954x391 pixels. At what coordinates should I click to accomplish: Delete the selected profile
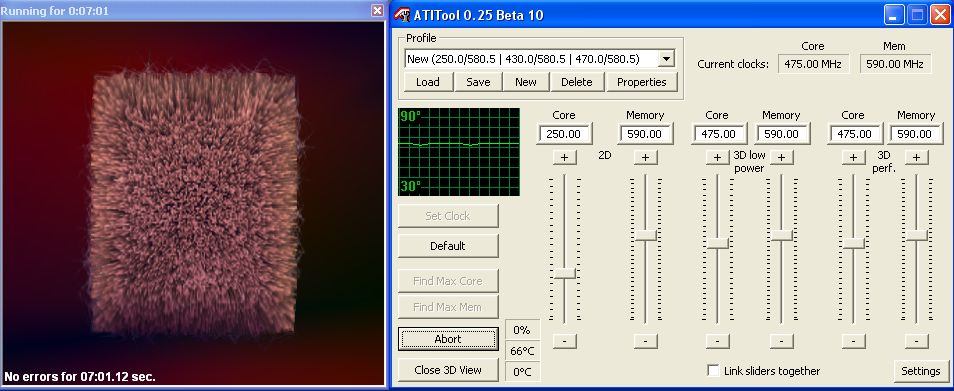coord(577,82)
